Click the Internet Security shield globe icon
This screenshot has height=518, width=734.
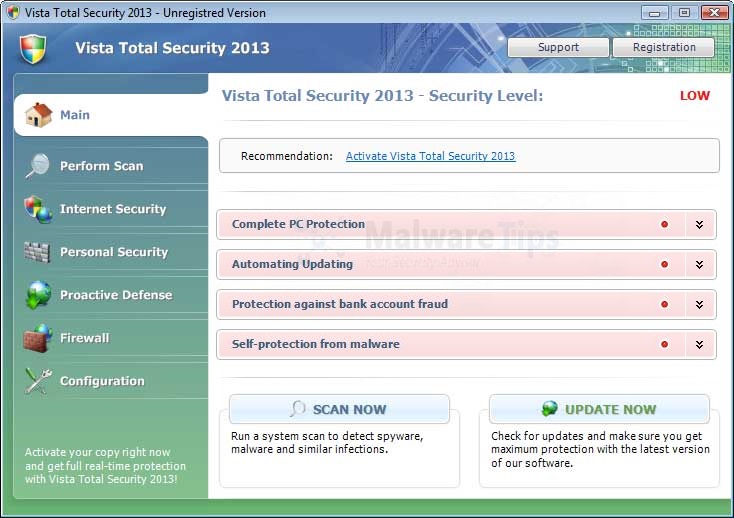pos(38,209)
